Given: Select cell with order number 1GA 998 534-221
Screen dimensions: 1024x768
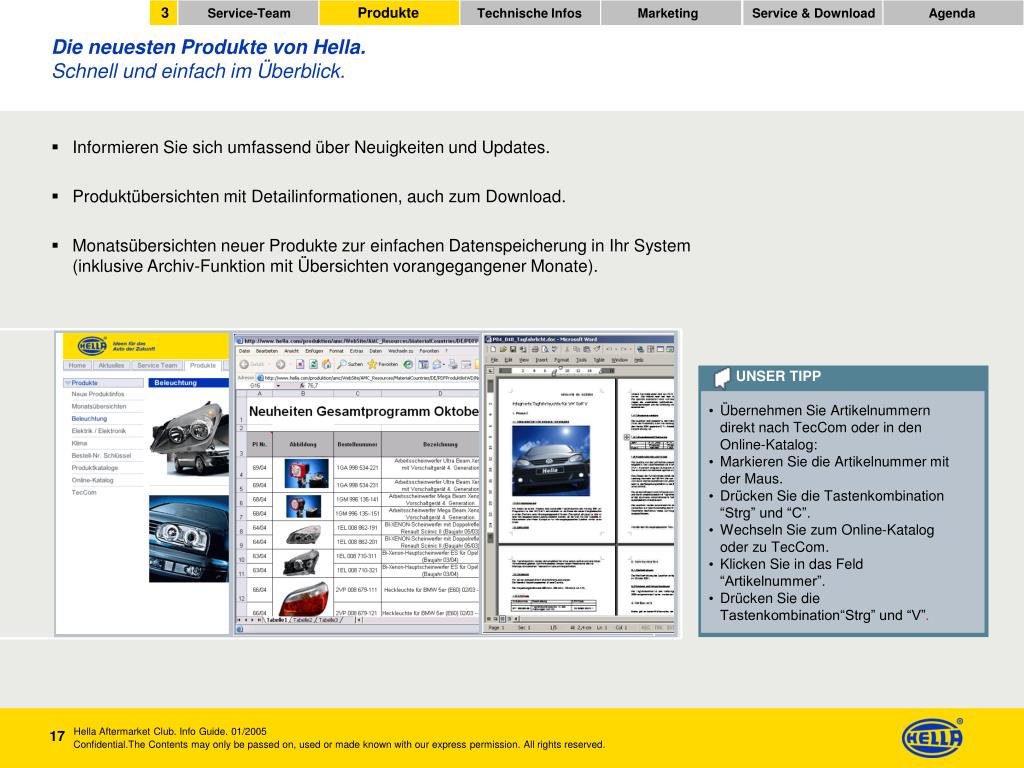Looking at the screenshot, I should click(357, 468).
